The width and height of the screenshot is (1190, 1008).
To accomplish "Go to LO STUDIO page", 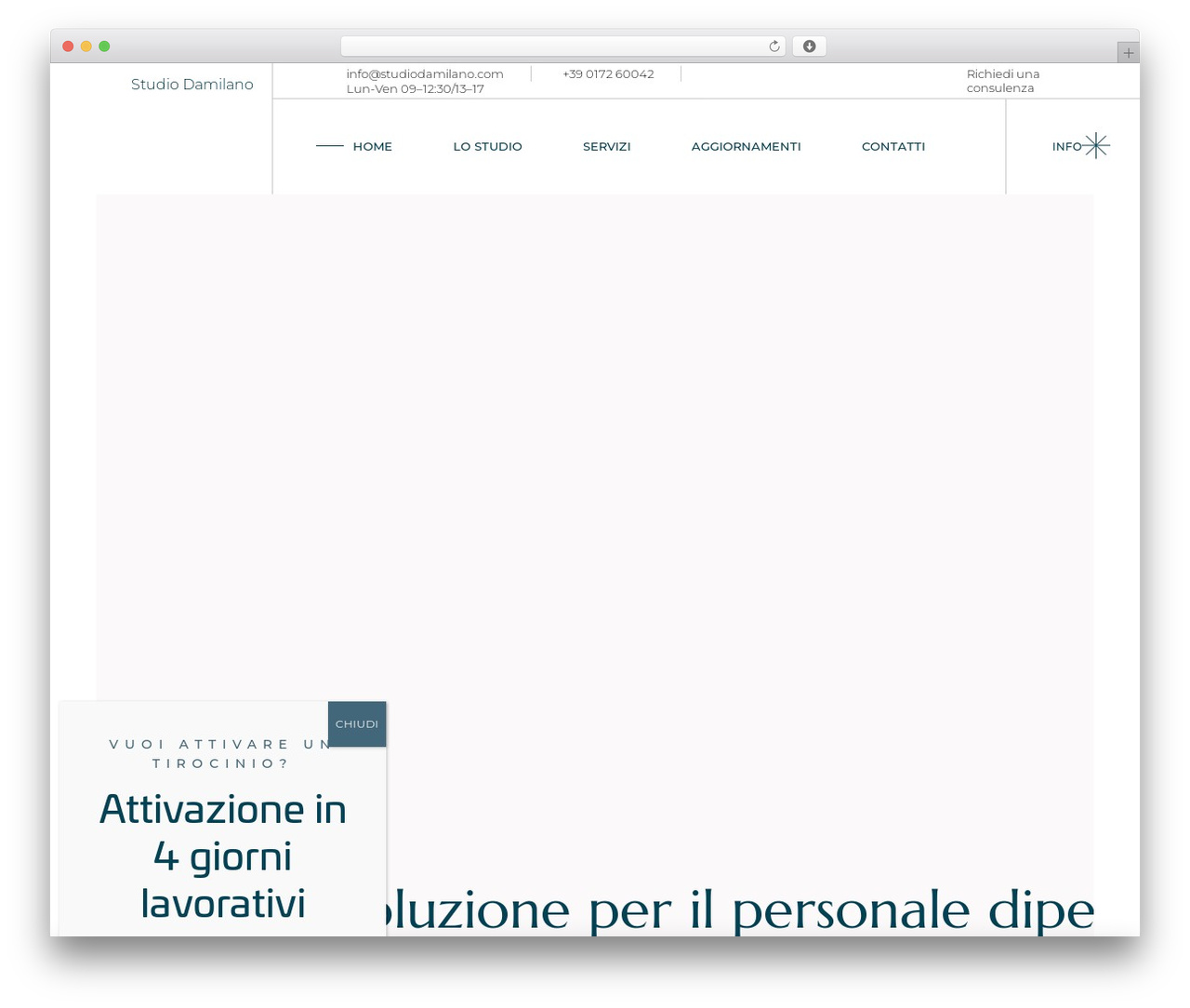I will point(487,147).
